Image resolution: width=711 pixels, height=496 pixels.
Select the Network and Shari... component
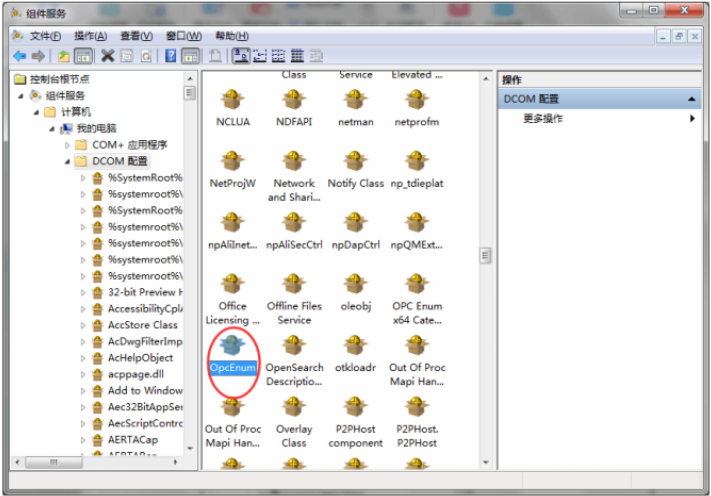[294, 176]
